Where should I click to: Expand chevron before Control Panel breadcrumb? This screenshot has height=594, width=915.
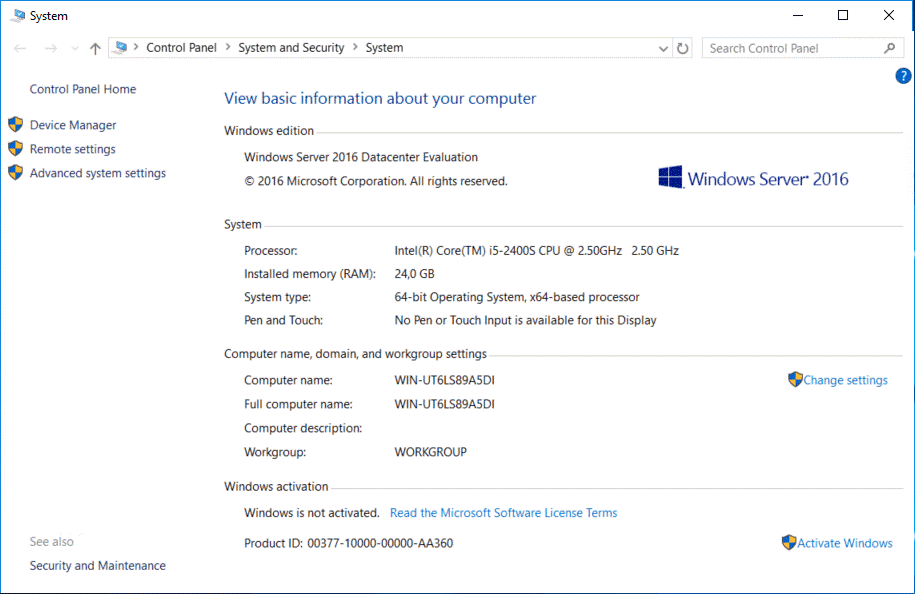[136, 47]
